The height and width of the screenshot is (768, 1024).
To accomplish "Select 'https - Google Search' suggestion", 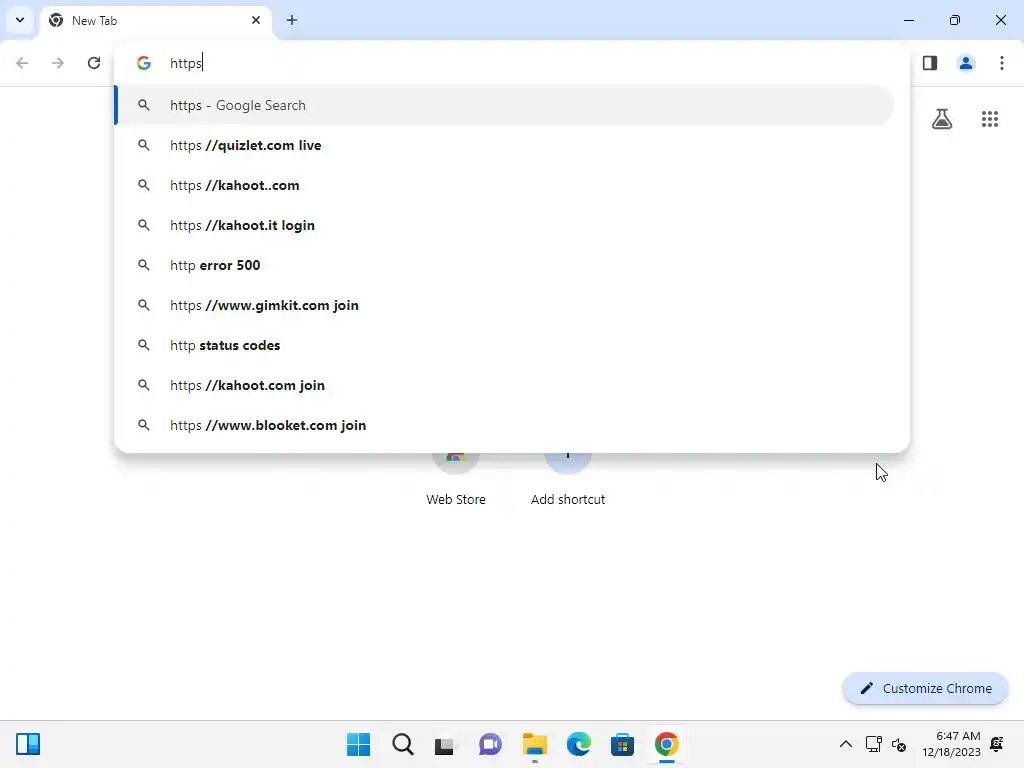I will point(504,105).
